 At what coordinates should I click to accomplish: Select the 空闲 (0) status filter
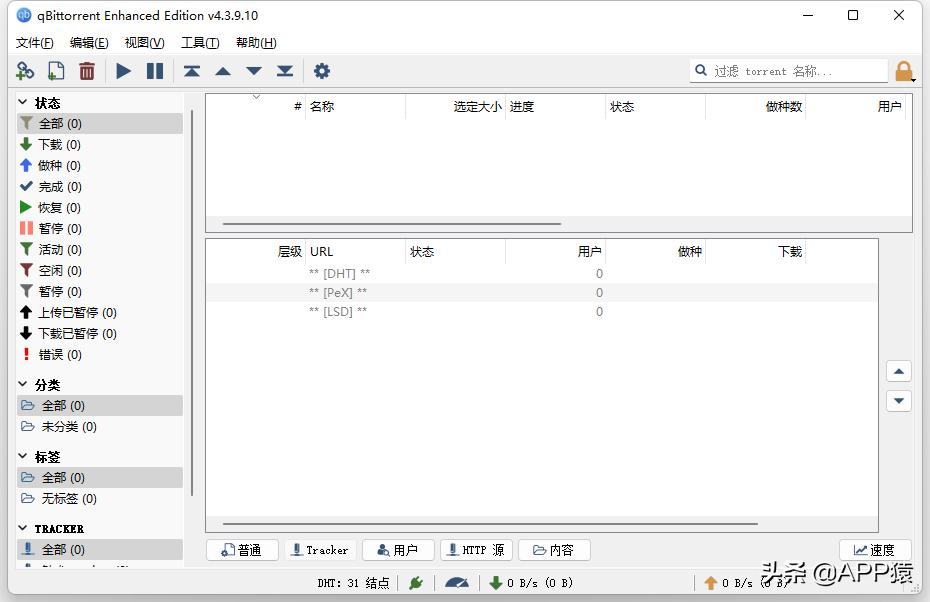pos(100,270)
